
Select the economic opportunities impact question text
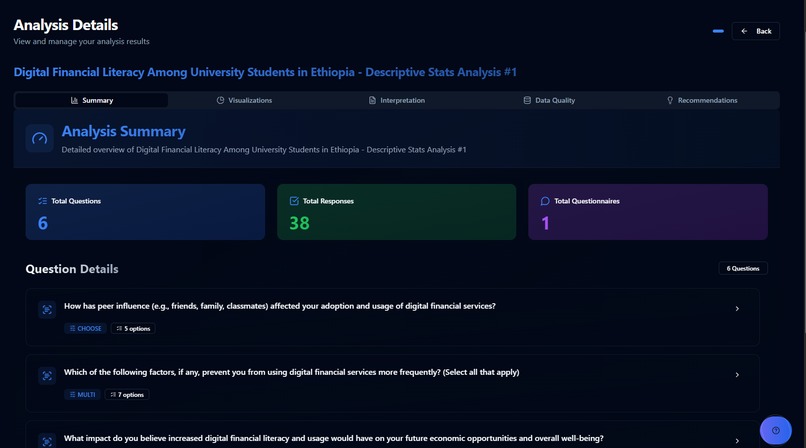click(x=334, y=438)
